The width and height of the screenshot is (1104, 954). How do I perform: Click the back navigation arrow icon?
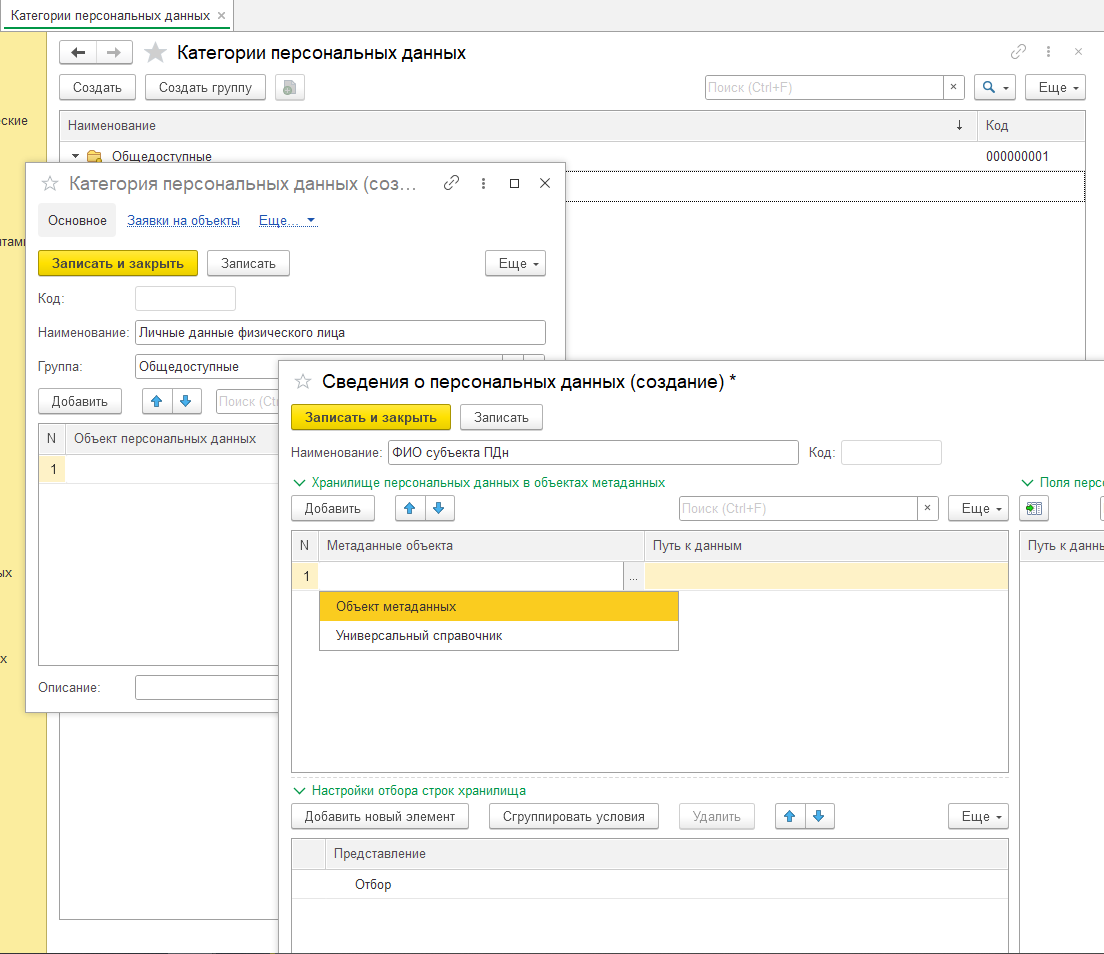point(78,53)
